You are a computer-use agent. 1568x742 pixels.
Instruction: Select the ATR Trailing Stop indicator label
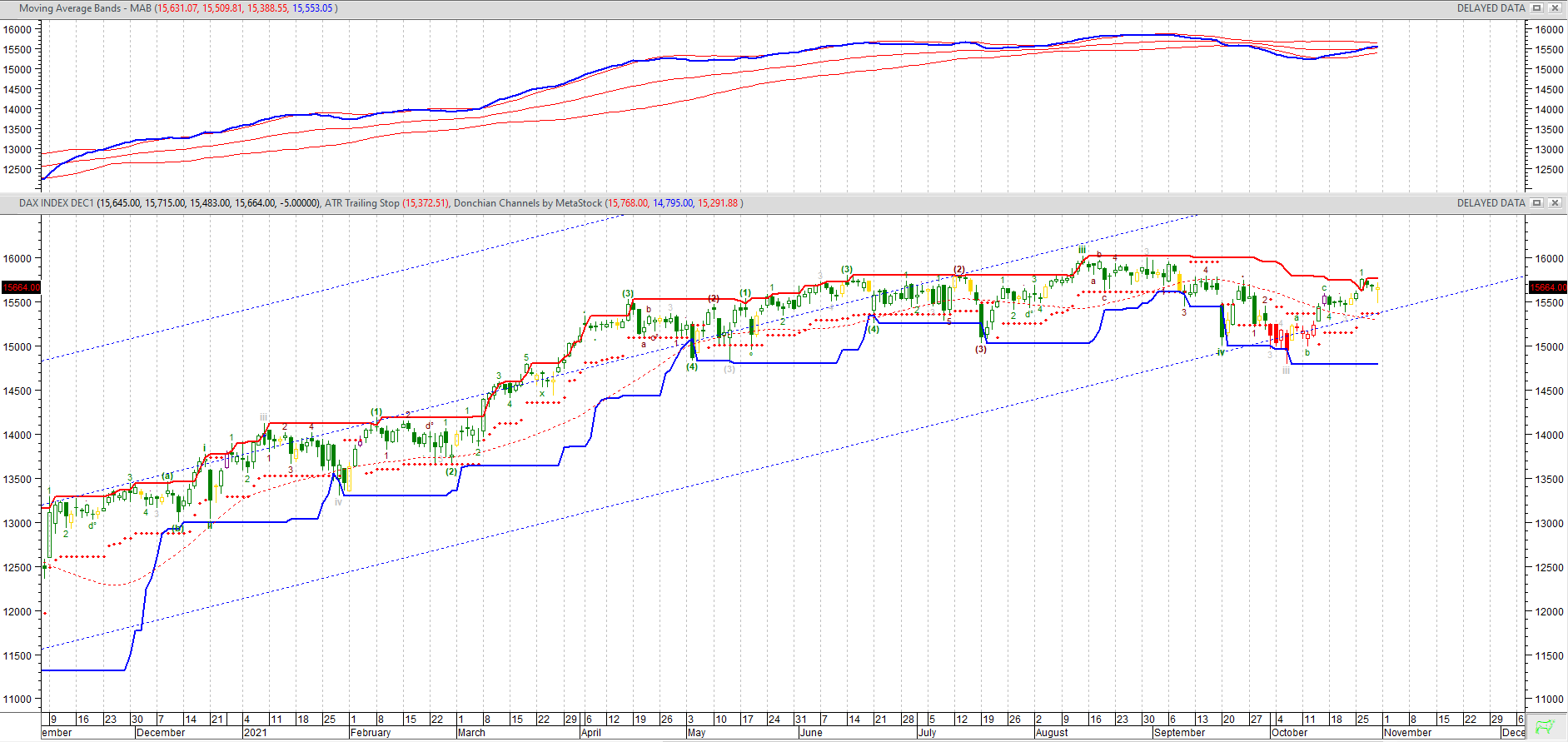[x=361, y=203]
